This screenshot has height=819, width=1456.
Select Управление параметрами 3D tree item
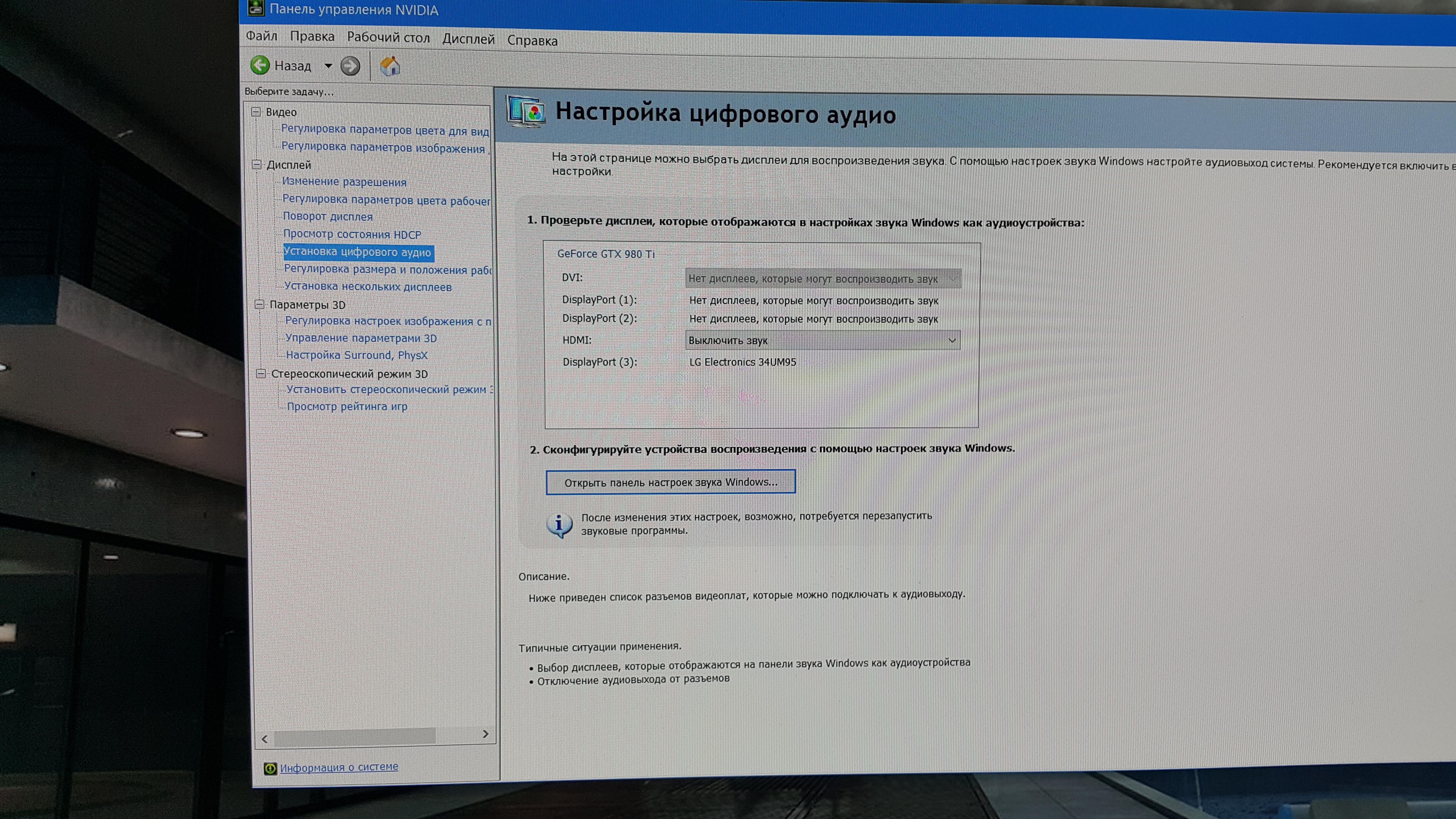[361, 338]
